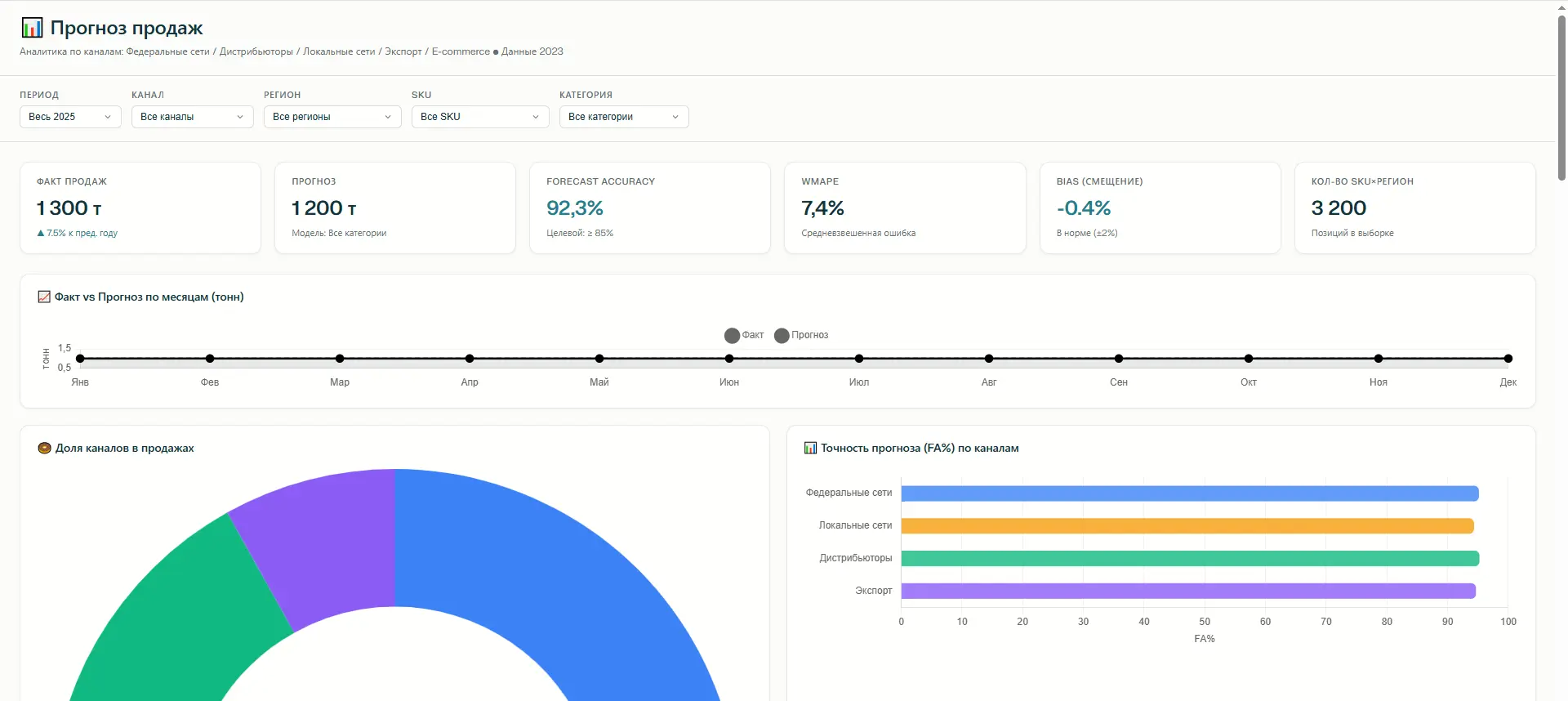Click the Июн data point on the monthly chart
This screenshot has height=701, width=1568.
pos(729,359)
